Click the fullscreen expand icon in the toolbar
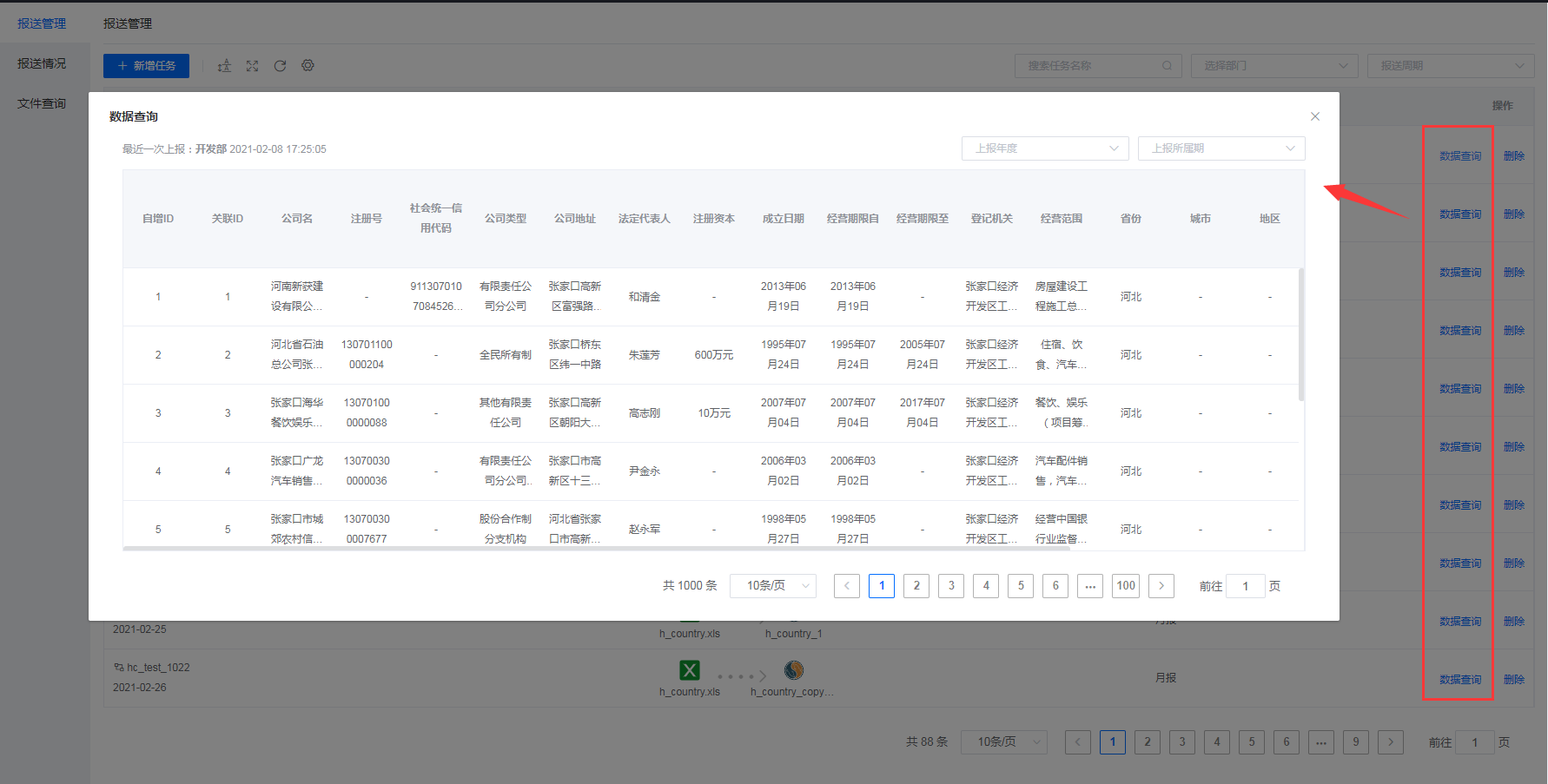The height and width of the screenshot is (784, 1548). (x=252, y=66)
